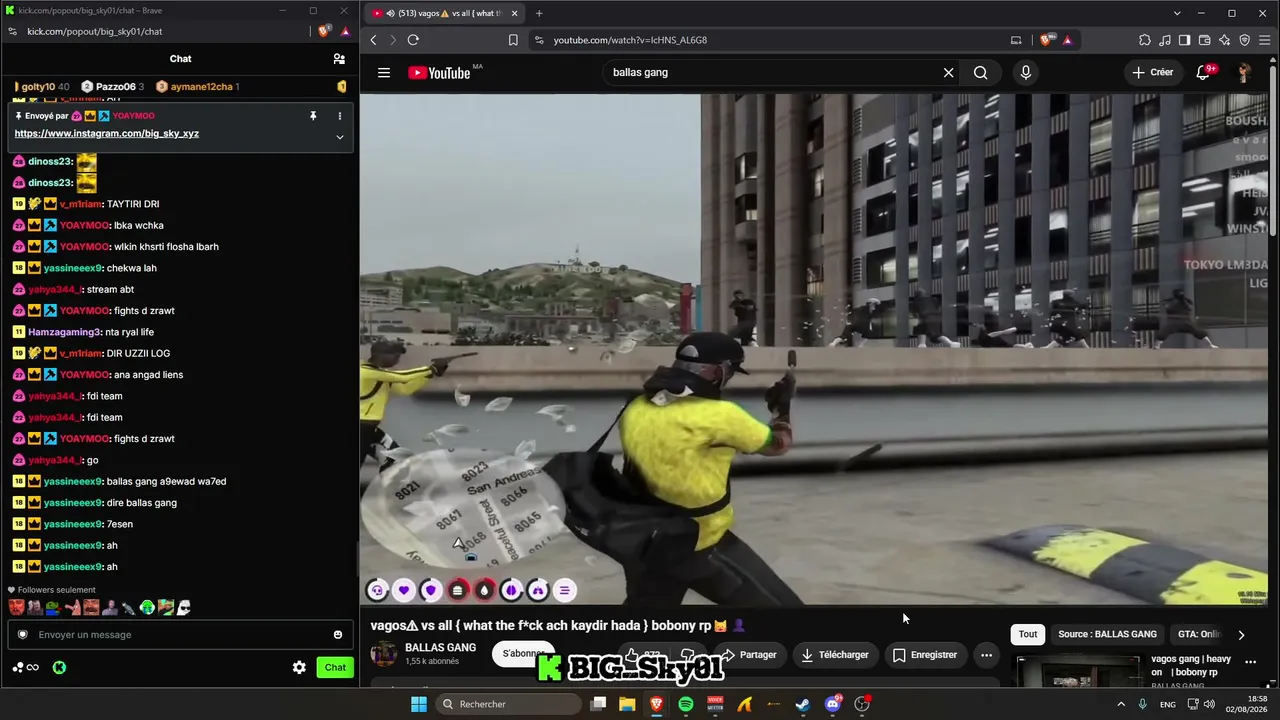Open Leo AI assistant icon

pyautogui.click(x=1224, y=40)
